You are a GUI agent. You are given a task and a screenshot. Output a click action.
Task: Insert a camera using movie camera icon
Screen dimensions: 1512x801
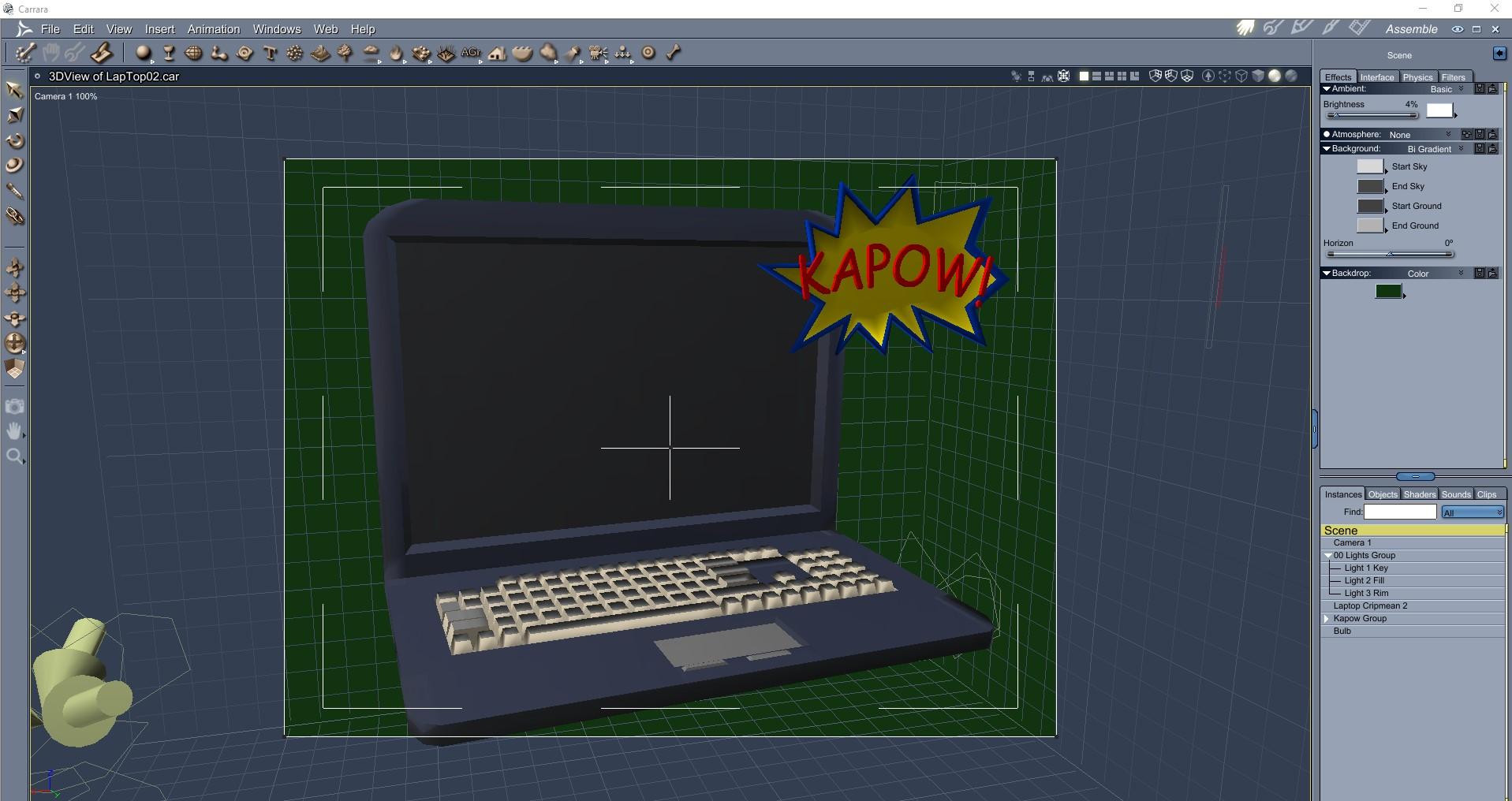tap(599, 53)
